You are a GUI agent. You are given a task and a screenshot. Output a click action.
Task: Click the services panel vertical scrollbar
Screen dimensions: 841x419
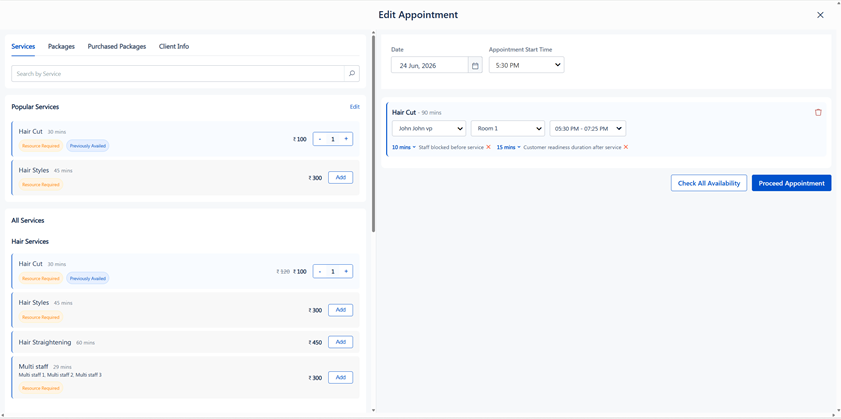point(373,133)
